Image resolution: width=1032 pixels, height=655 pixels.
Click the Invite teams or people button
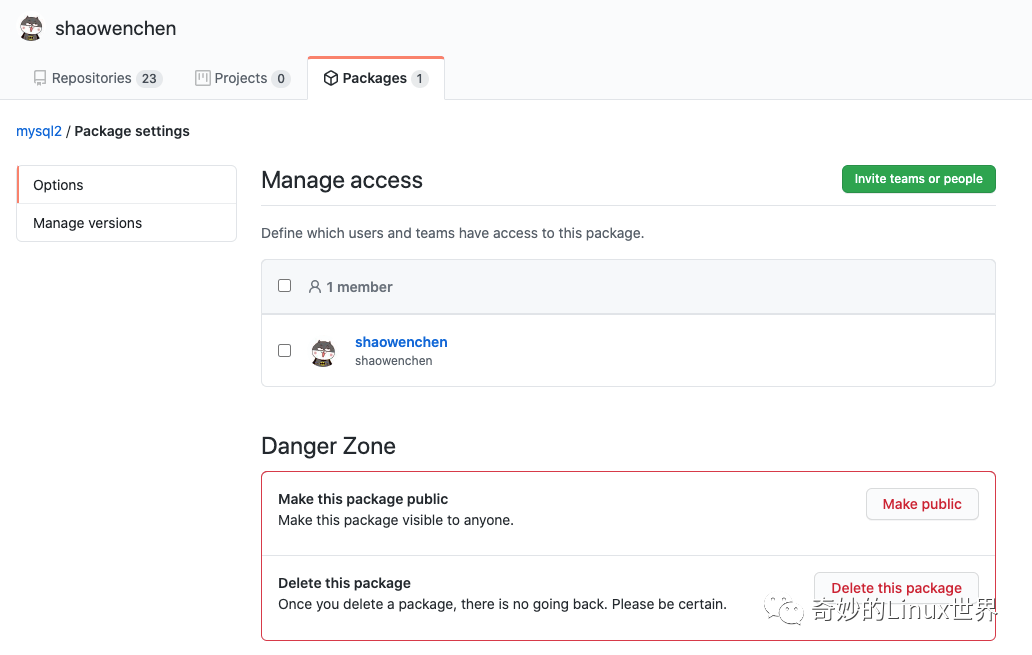click(918, 179)
